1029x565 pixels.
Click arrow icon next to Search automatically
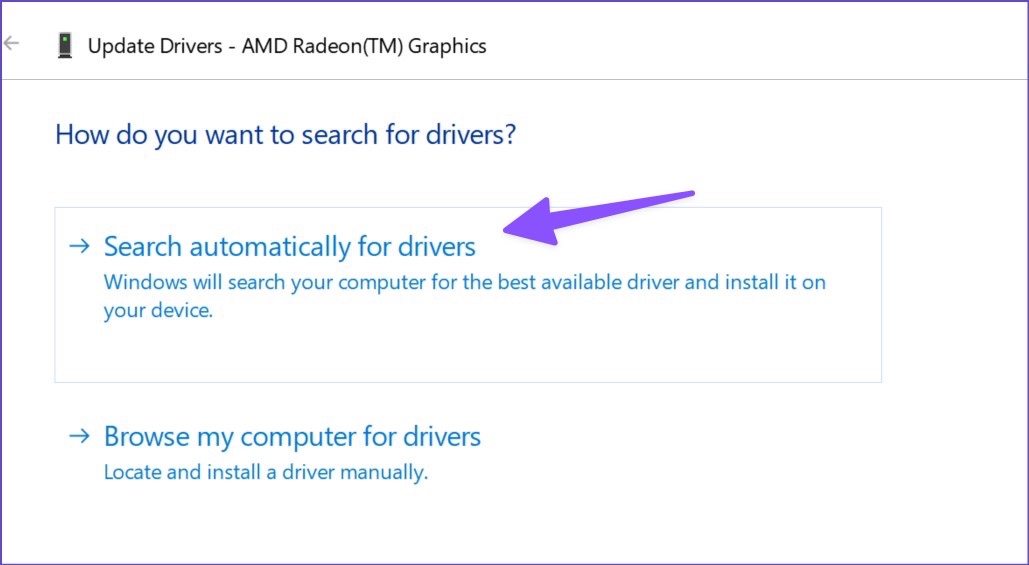pyautogui.click(x=79, y=246)
